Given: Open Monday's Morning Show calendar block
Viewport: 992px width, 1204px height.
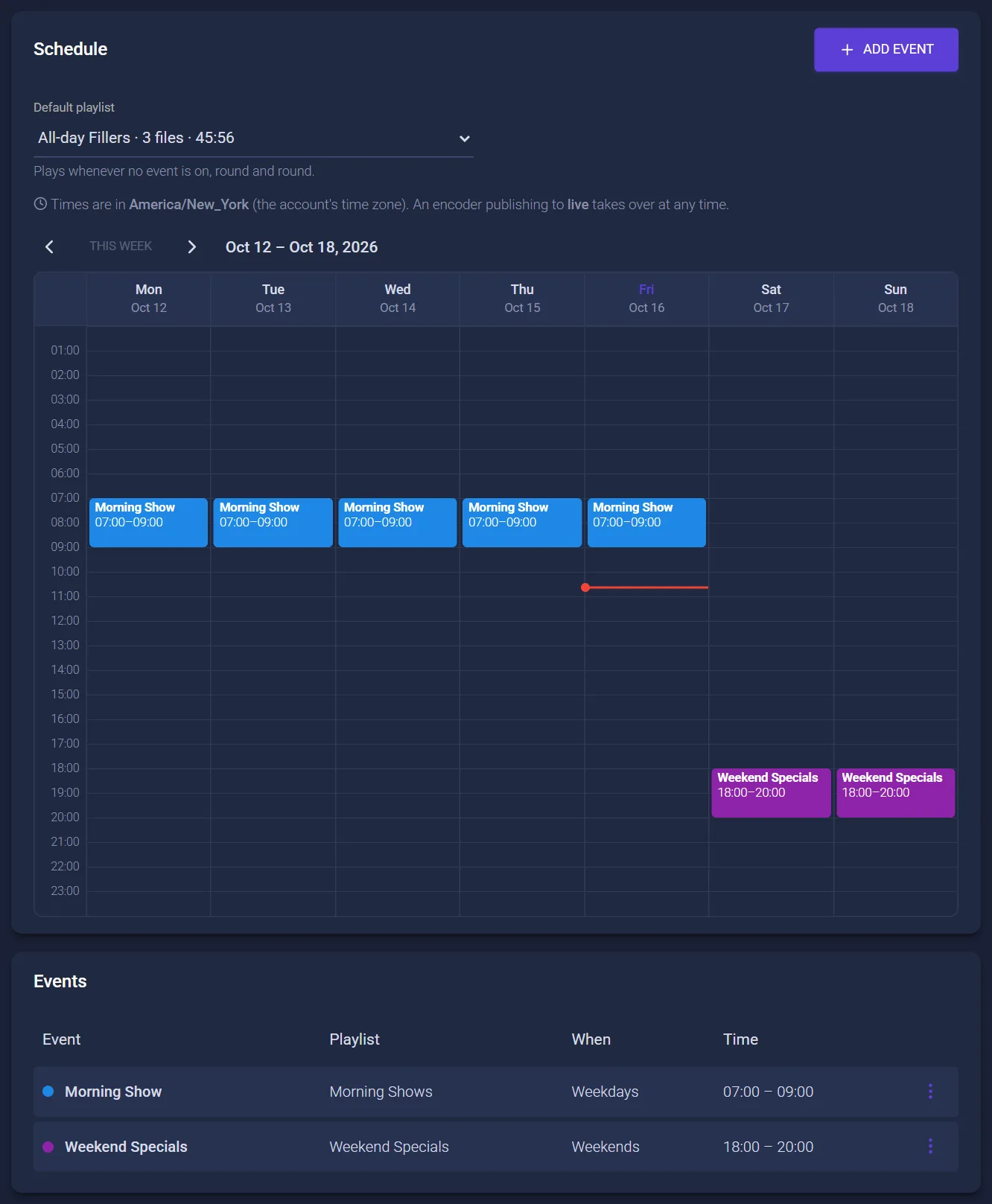Looking at the screenshot, I should pyautogui.click(x=148, y=523).
